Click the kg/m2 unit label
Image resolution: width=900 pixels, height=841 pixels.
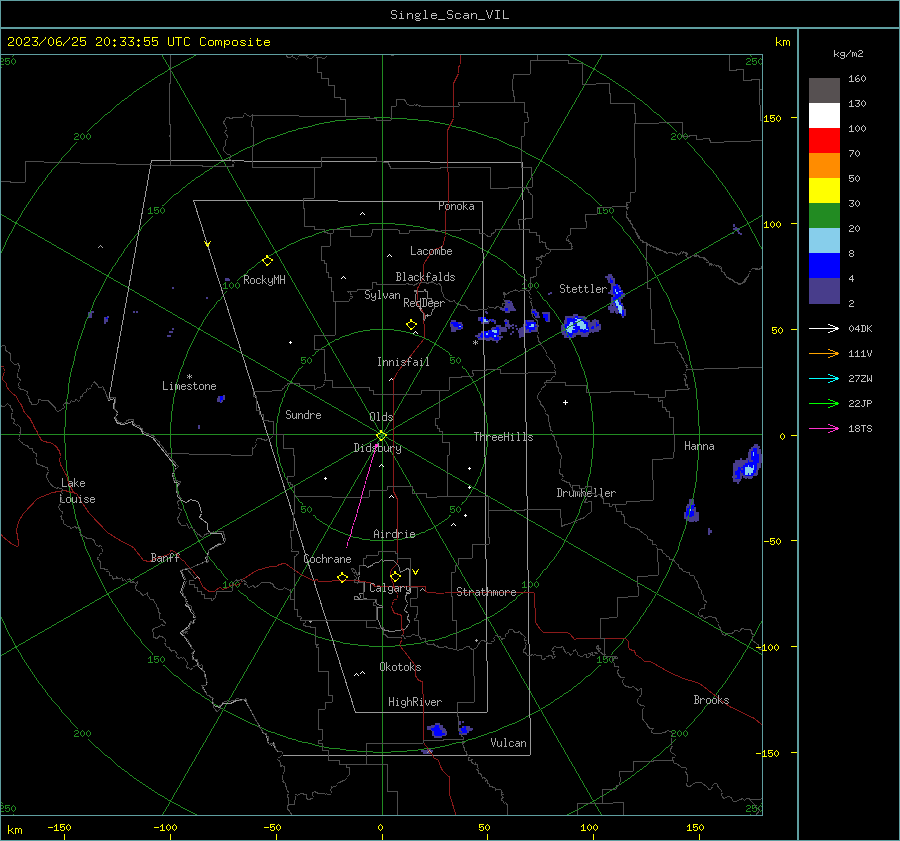pos(848,54)
